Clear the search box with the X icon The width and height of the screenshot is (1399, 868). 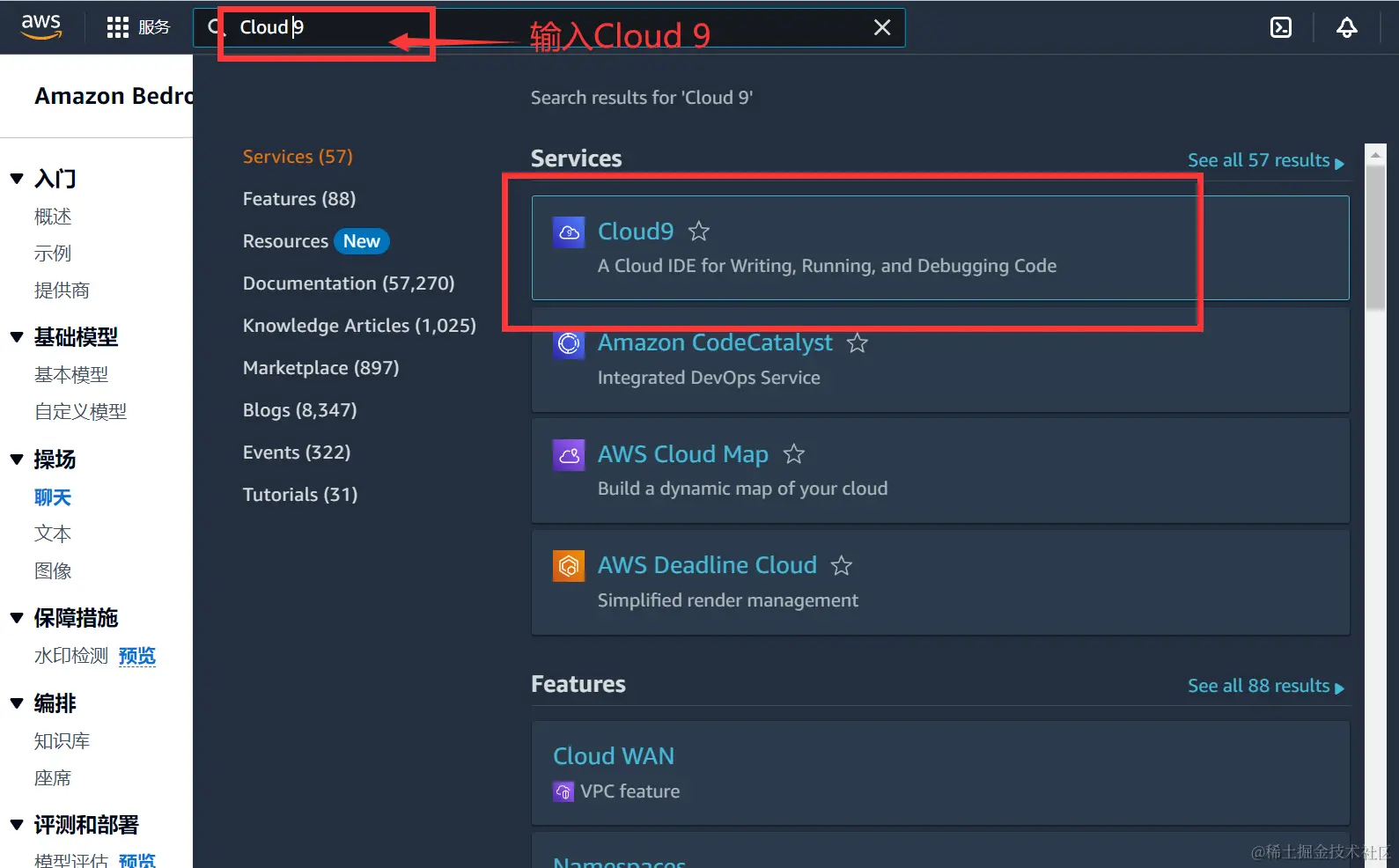pos(882,27)
